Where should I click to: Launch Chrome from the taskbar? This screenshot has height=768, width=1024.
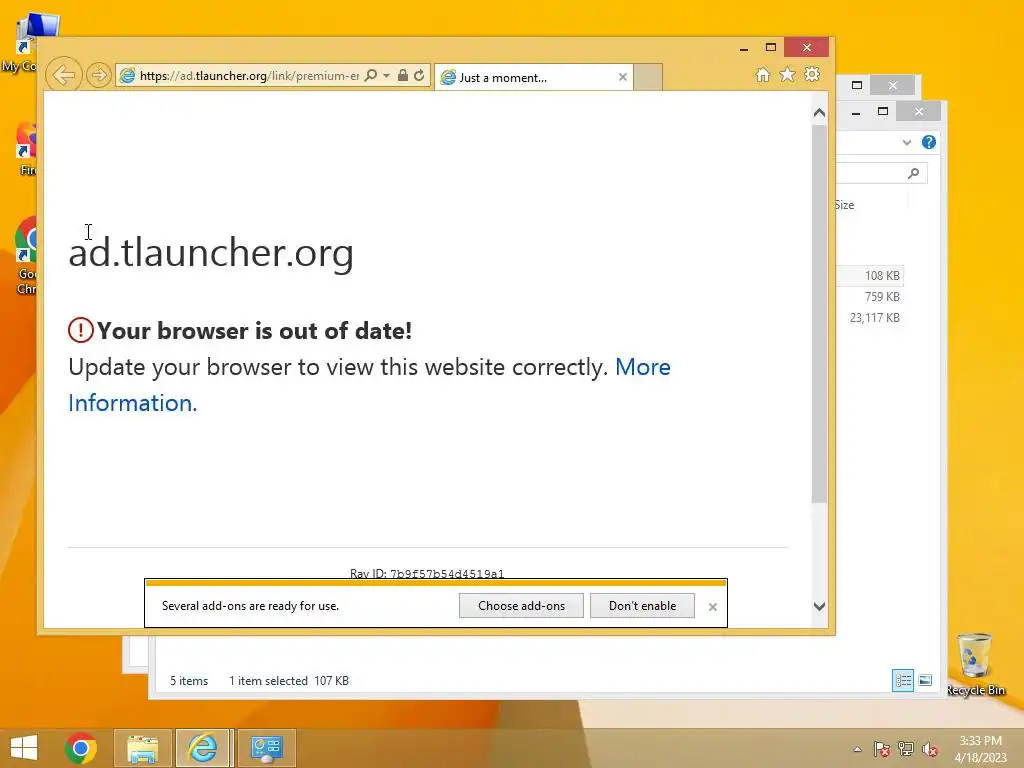point(81,748)
